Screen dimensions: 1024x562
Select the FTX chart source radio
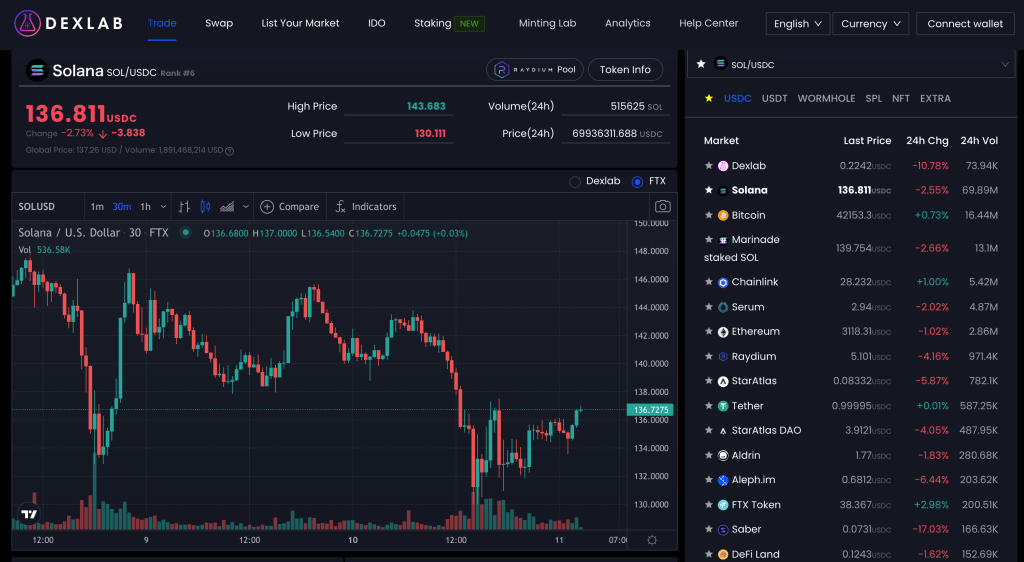coord(638,182)
